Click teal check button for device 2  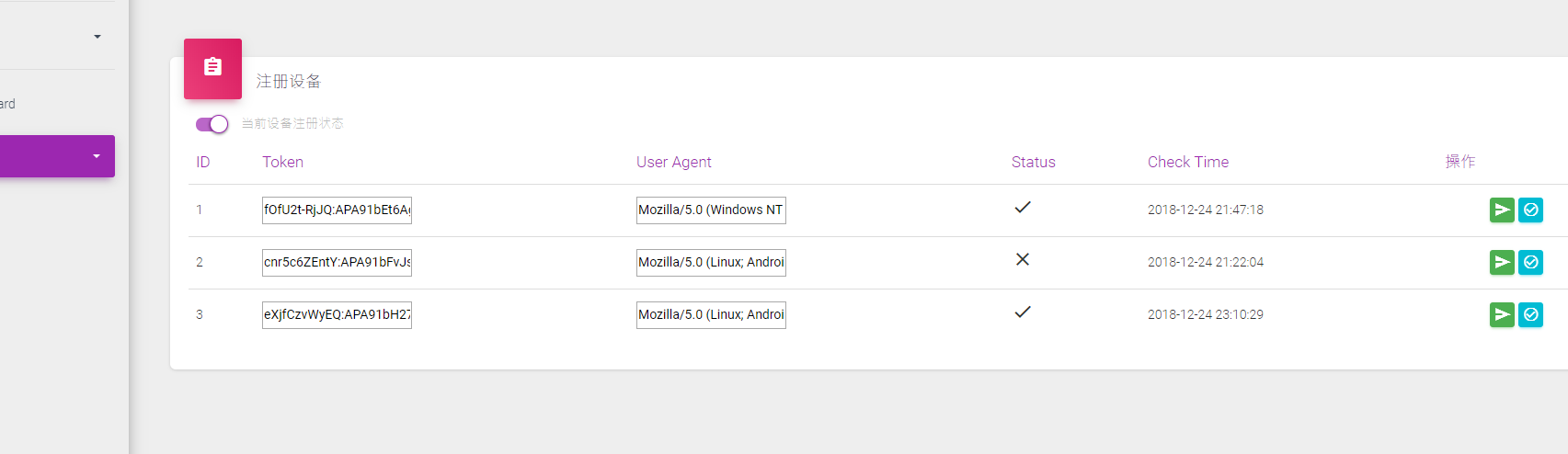click(x=1530, y=263)
